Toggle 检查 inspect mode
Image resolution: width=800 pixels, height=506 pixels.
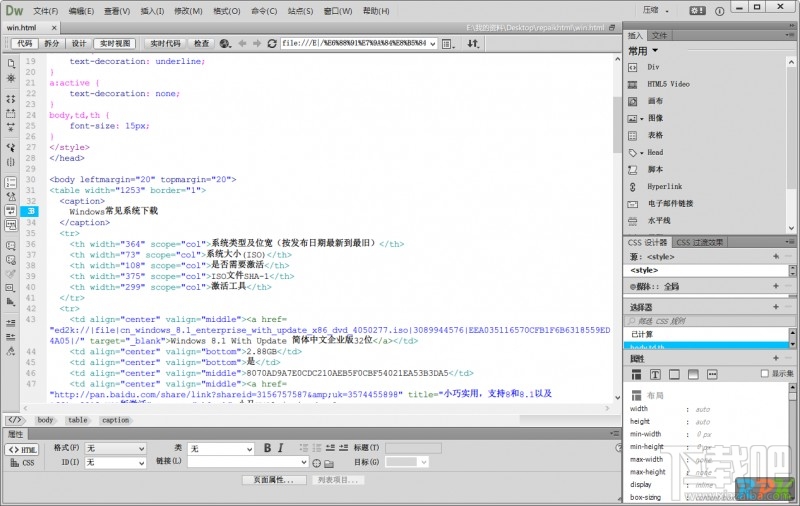[202, 44]
